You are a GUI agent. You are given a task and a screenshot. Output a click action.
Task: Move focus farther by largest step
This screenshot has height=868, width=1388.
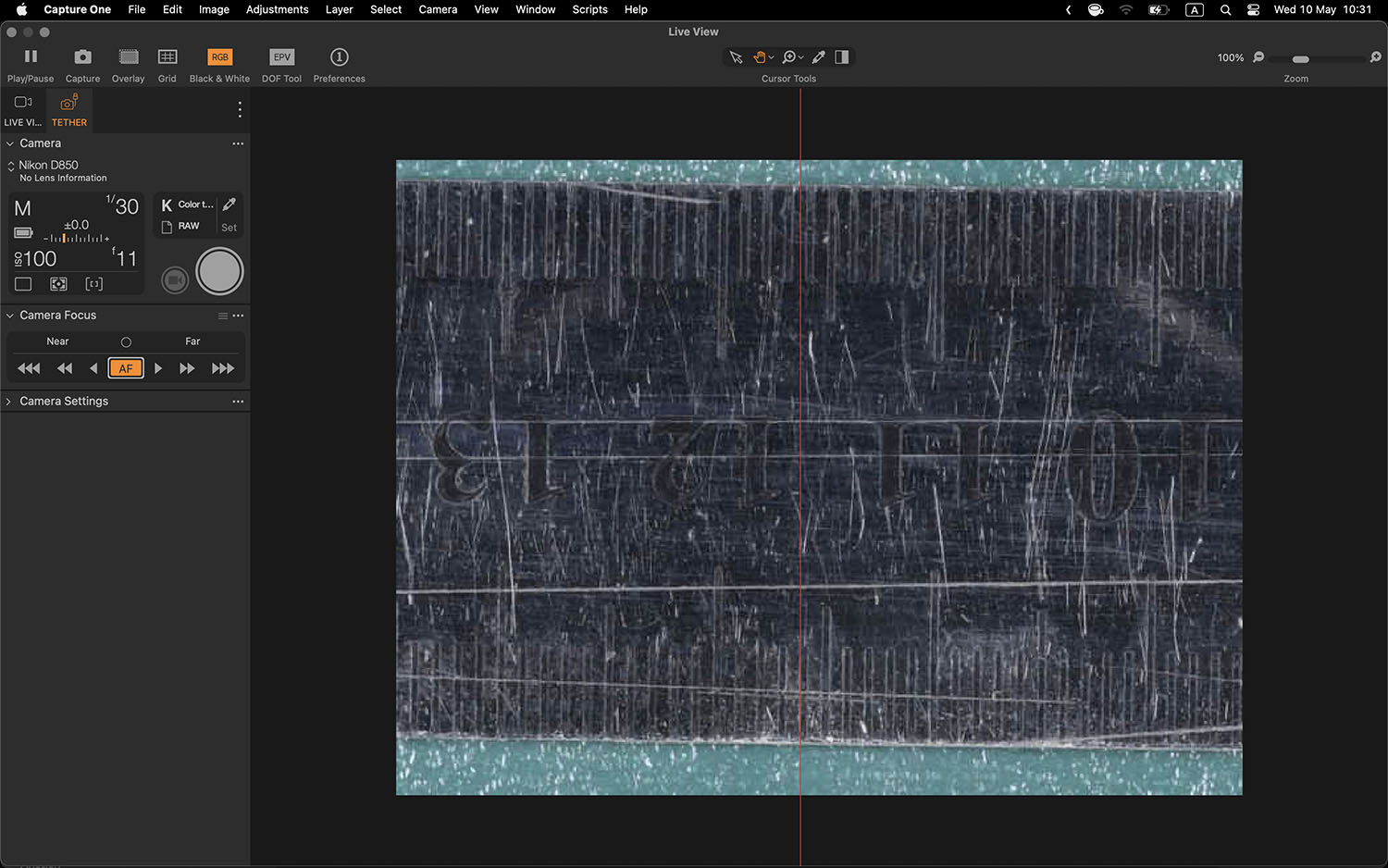[223, 368]
